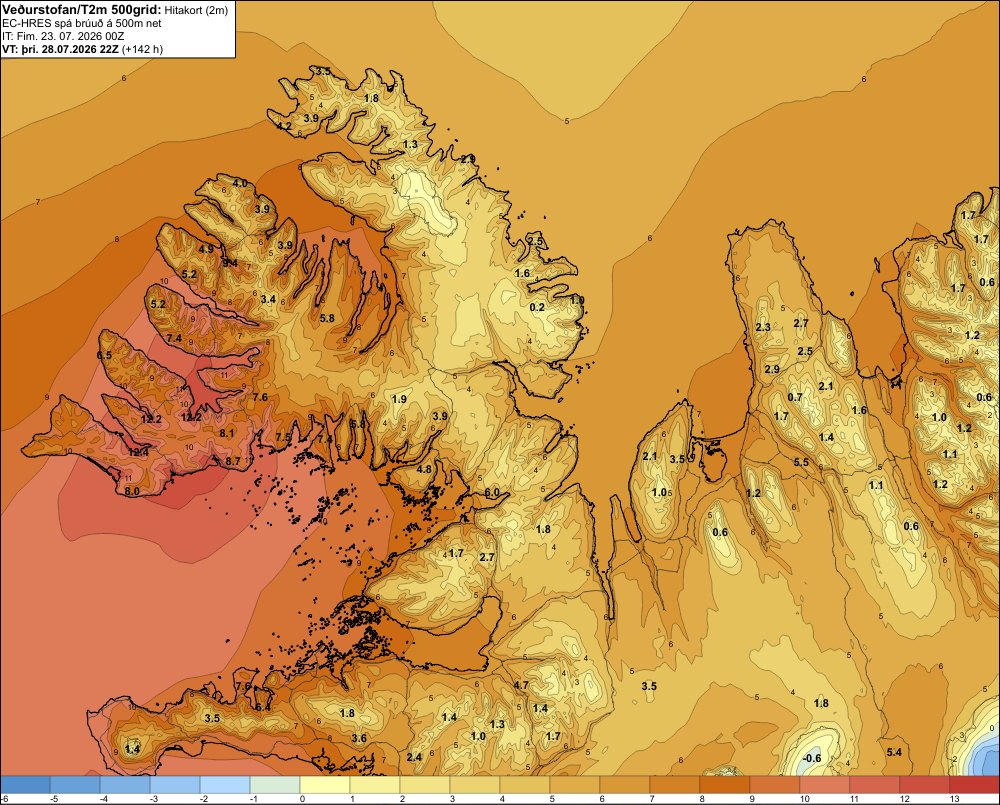Select the pale green legend swatch between -1 and 0
This screenshot has height=805, width=1000.
pos(275,784)
